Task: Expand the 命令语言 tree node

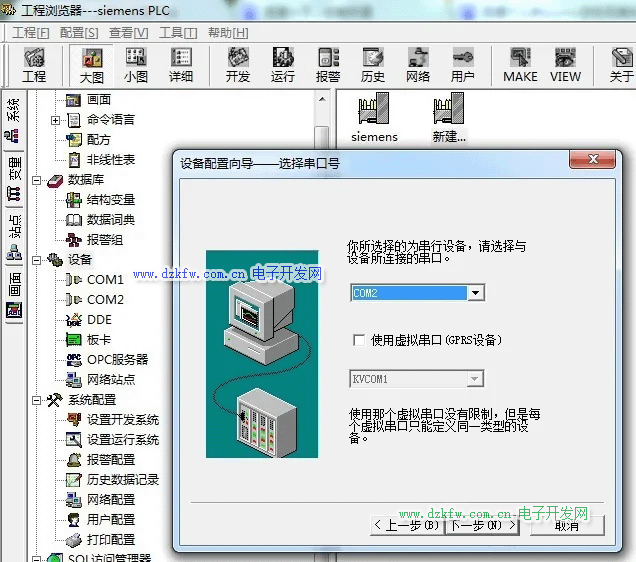Action: coord(56,120)
